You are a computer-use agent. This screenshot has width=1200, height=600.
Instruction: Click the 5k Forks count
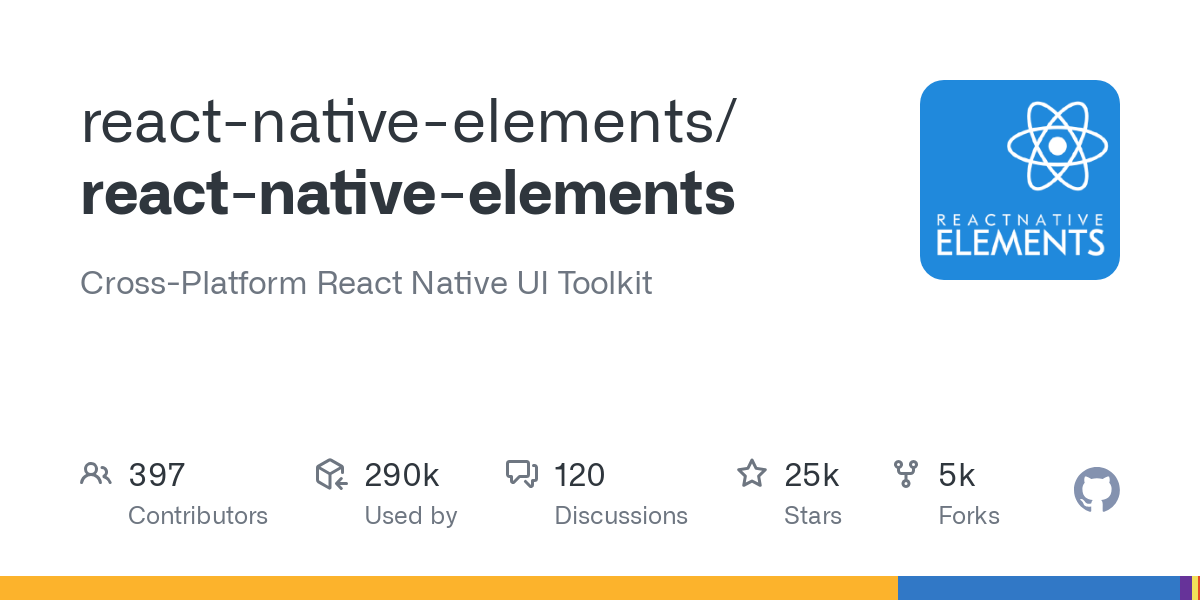click(956, 475)
